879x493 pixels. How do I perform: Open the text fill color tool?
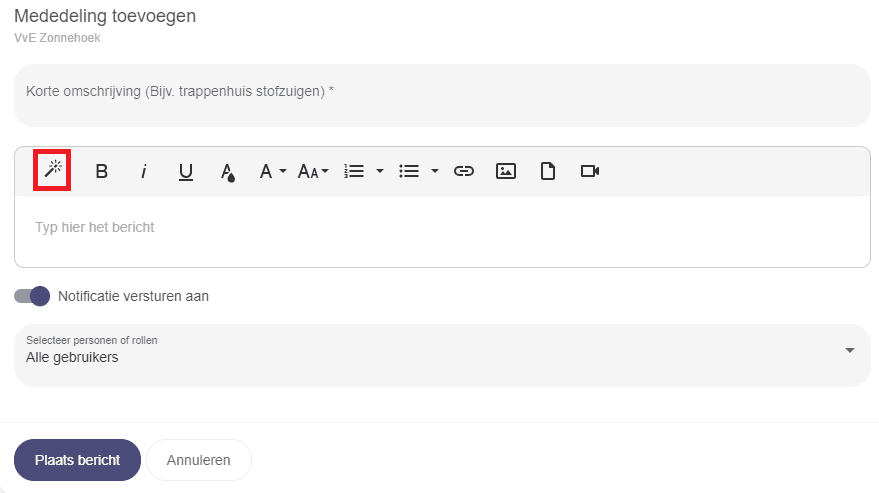pos(227,172)
